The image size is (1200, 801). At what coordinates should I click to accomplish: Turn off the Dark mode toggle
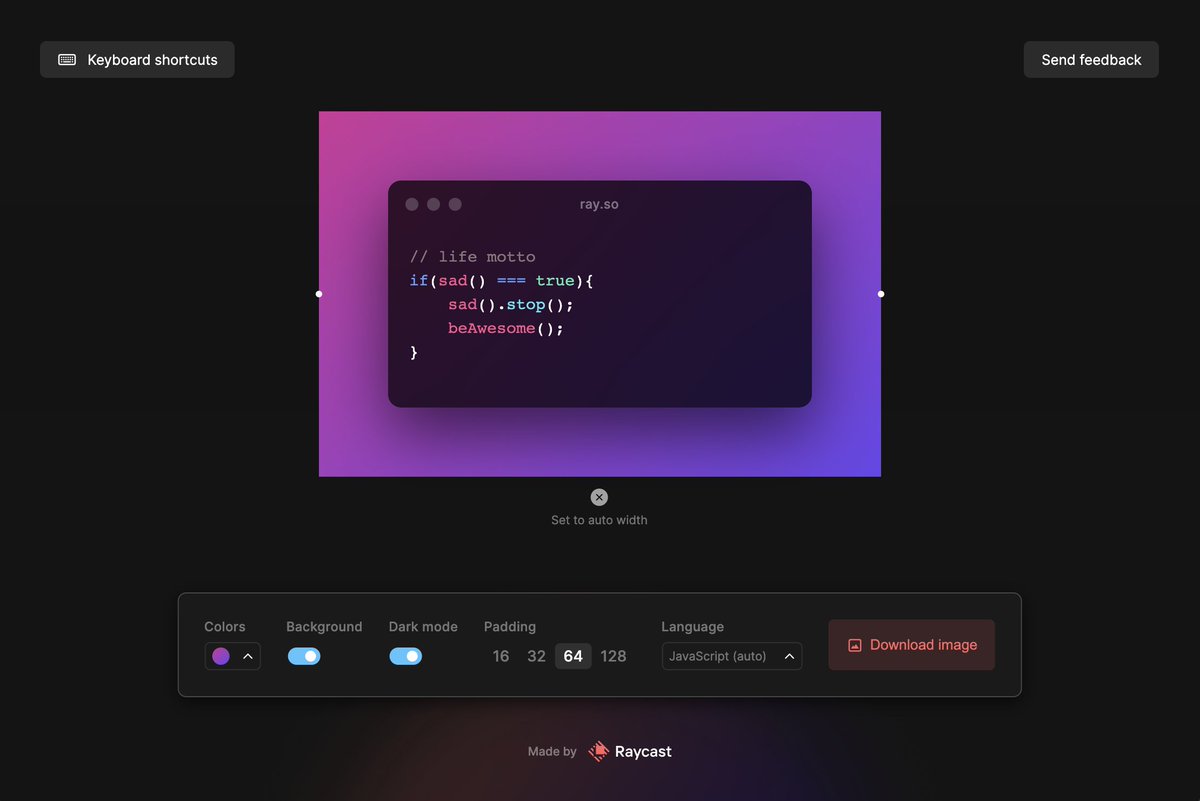tap(405, 656)
